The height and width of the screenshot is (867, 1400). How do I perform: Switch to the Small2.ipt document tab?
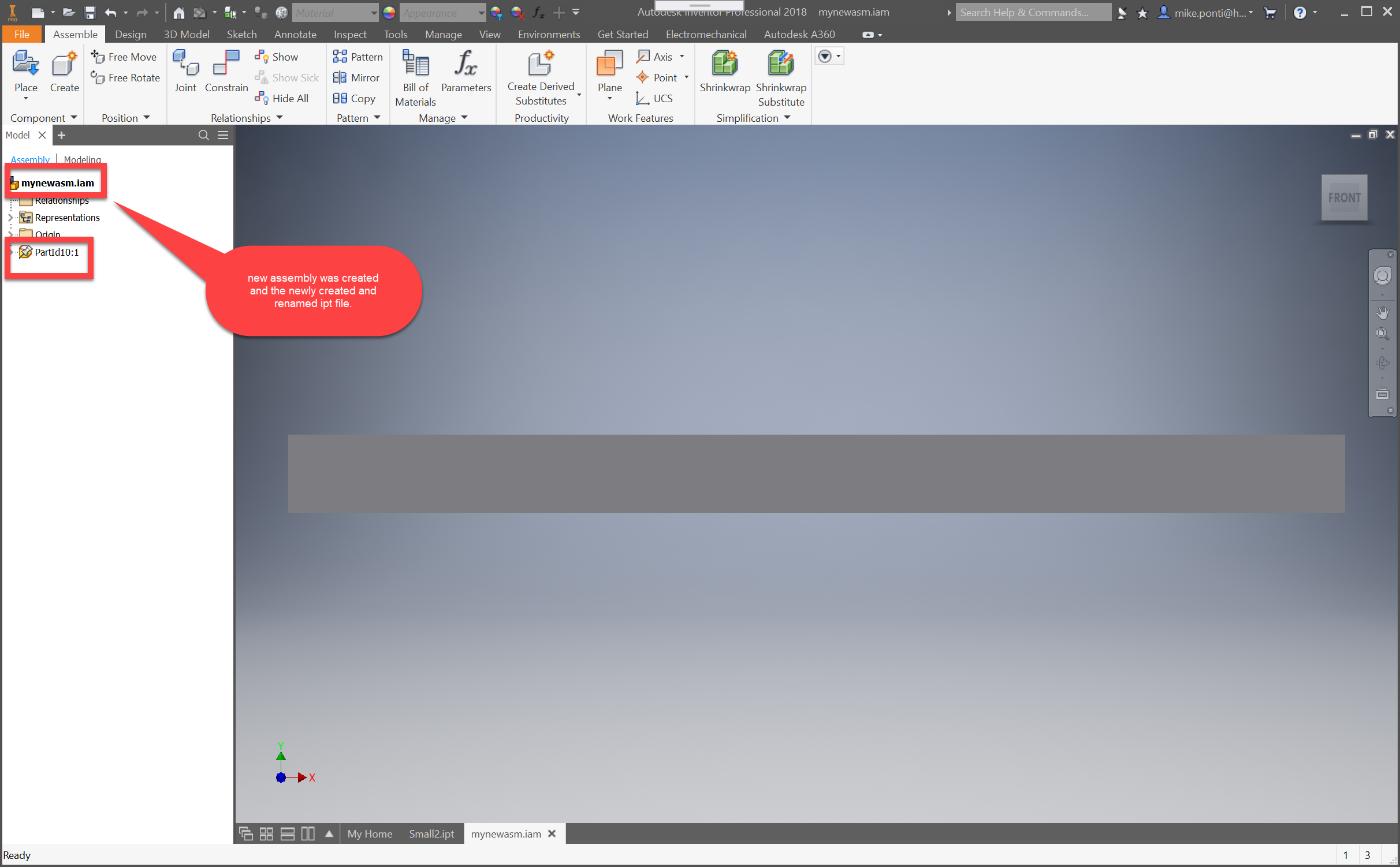431,834
